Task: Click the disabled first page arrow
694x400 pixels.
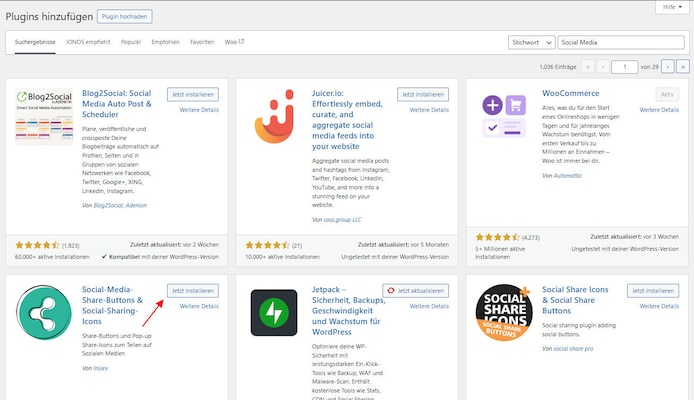Action: pos(588,67)
